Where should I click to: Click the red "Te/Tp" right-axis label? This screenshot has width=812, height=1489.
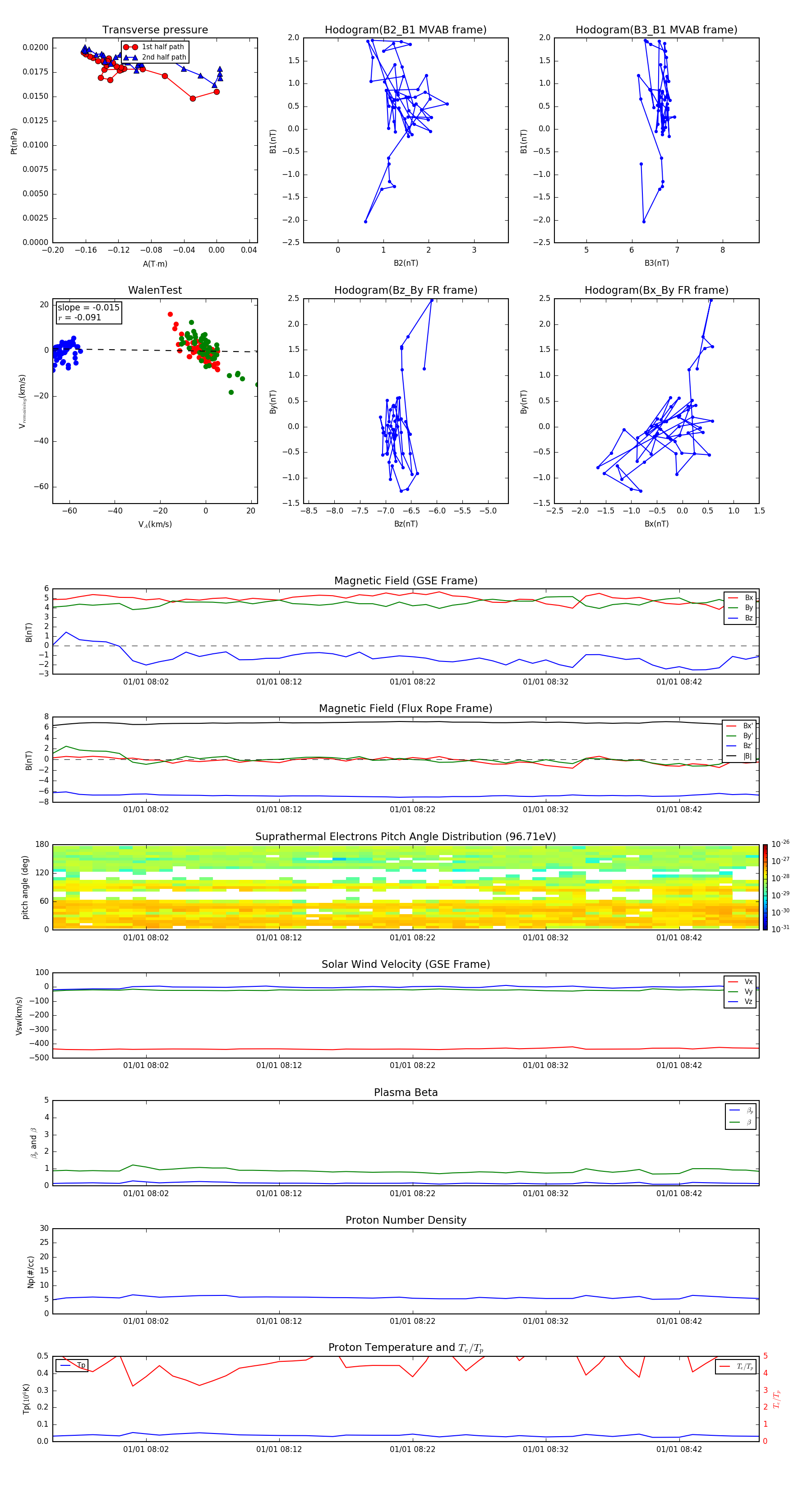pyautogui.click(x=777, y=1399)
